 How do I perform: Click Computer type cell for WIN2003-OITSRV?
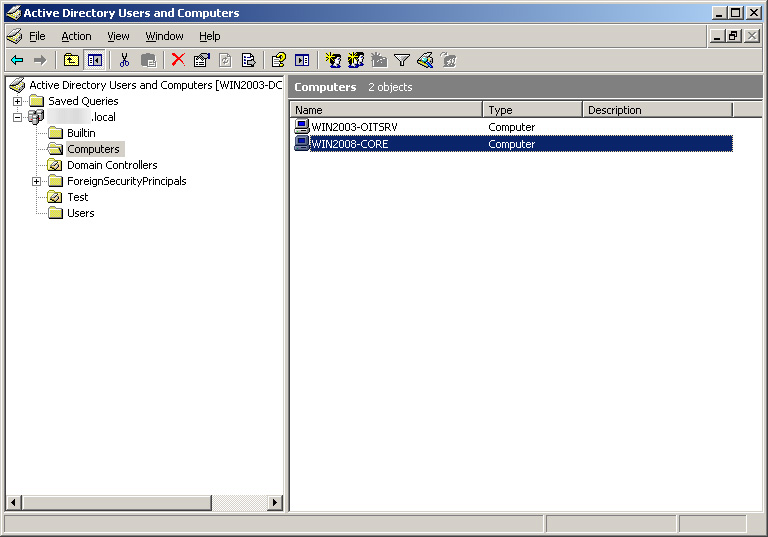[511, 127]
